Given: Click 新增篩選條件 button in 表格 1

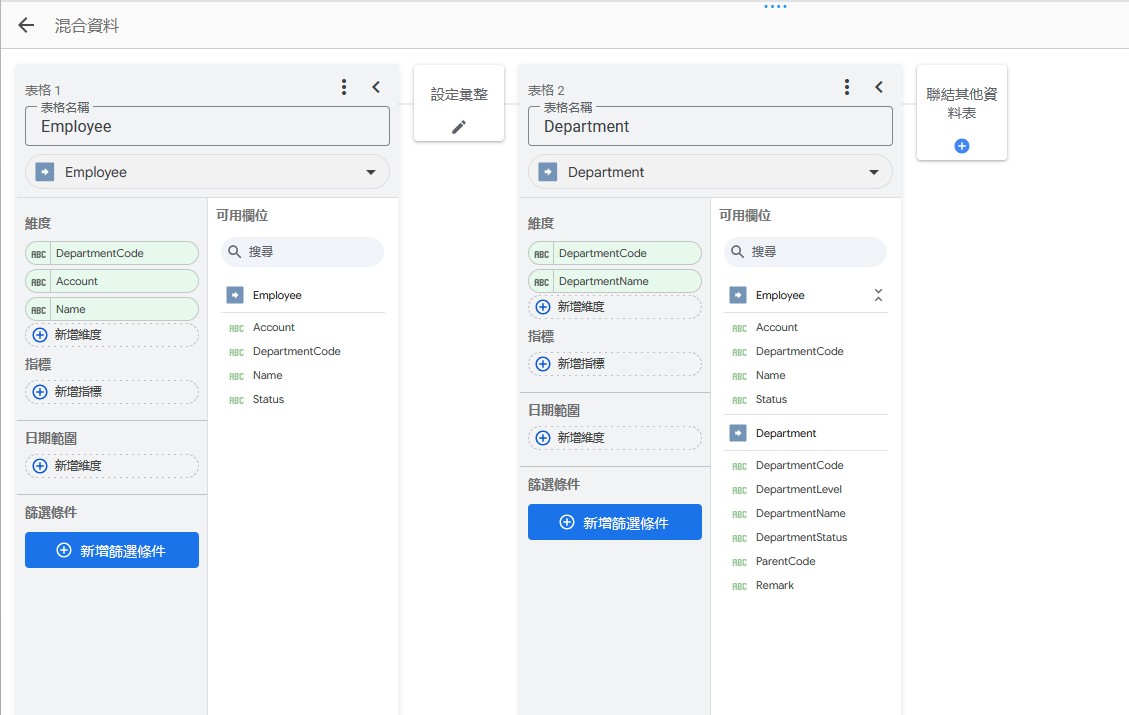Looking at the screenshot, I should (x=112, y=550).
